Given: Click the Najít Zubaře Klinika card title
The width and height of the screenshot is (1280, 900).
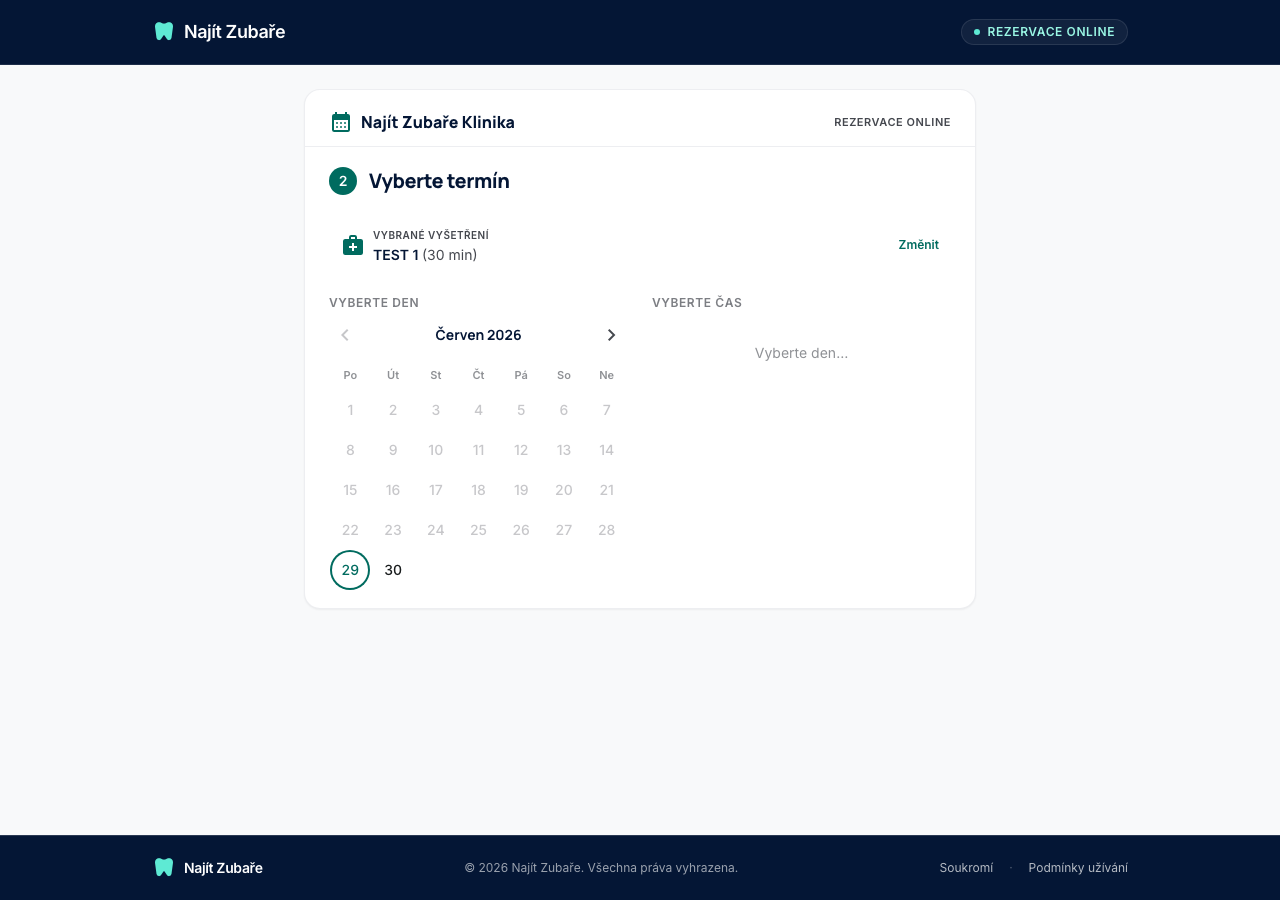Looking at the screenshot, I should (x=438, y=122).
